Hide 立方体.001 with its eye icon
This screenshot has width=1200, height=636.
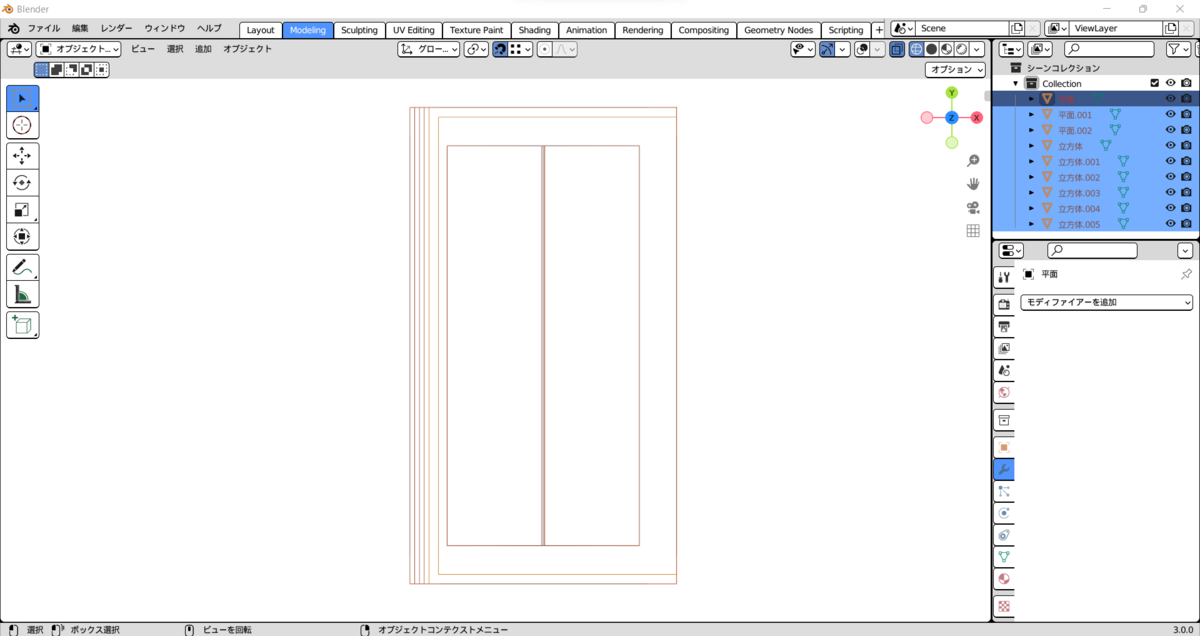(1171, 162)
